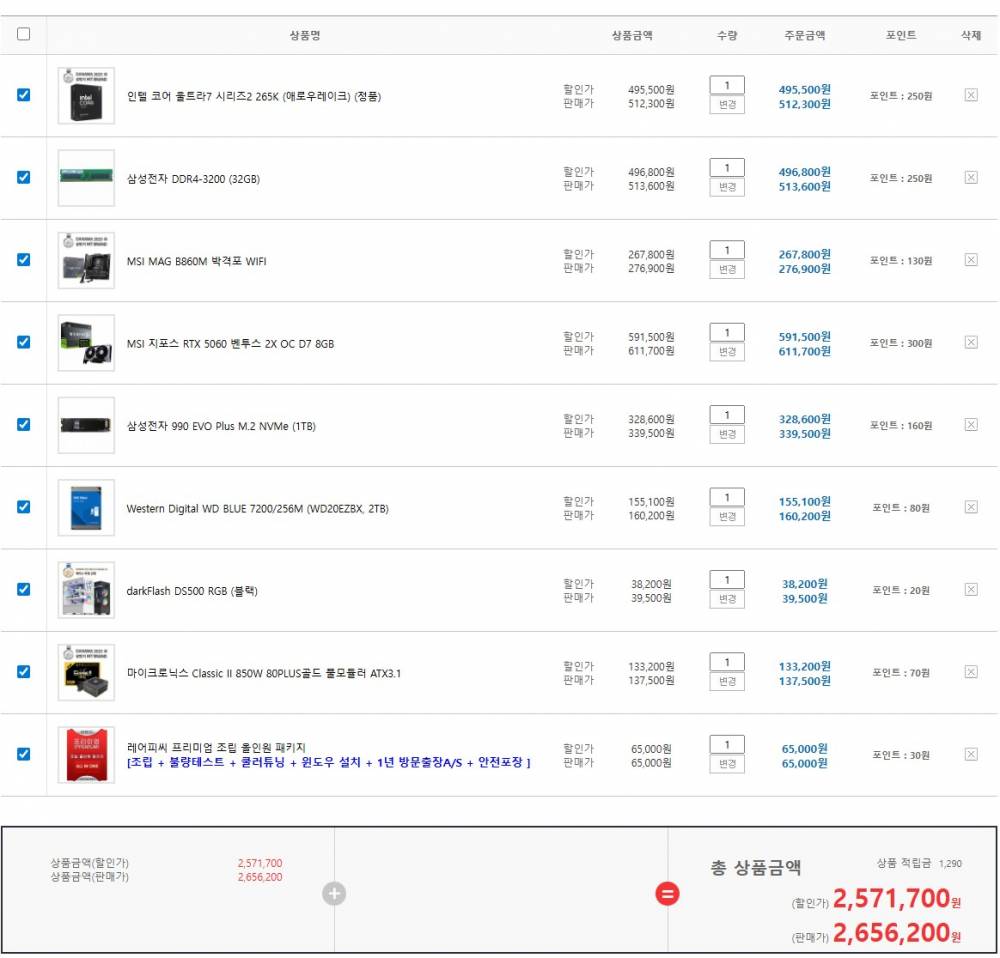Deselect the darkFlash DS500 RGB checkbox
The height and width of the screenshot is (958, 1000).
[x=24, y=589]
